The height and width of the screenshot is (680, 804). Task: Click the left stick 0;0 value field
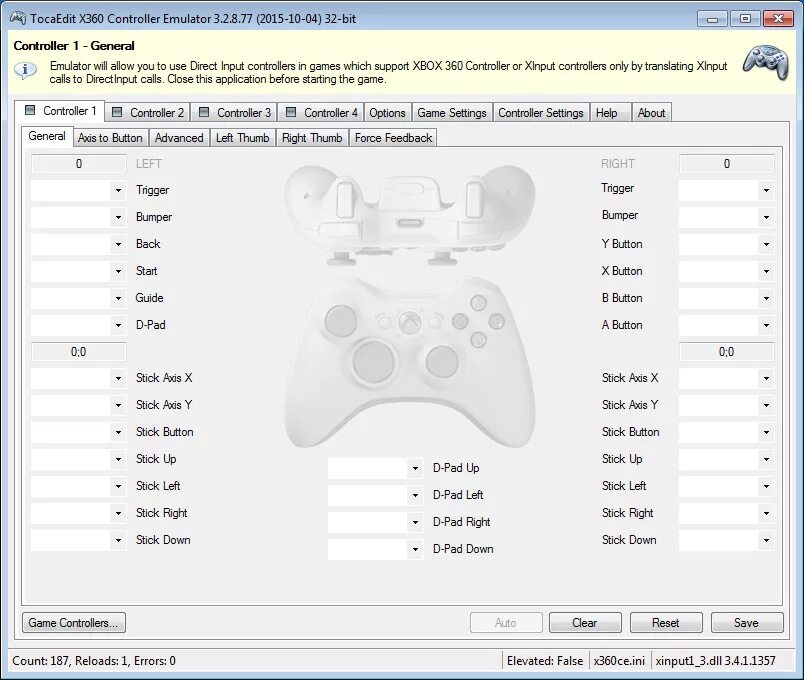click(78, 352)
